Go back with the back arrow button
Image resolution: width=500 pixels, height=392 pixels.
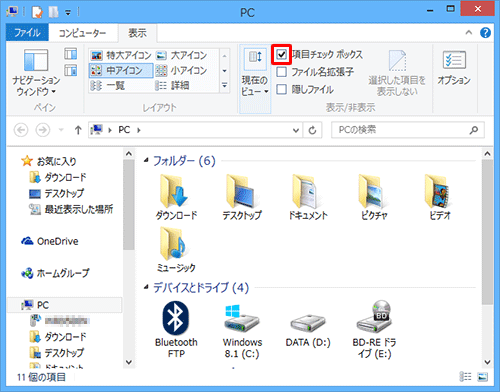pyautogui.click(x=21, y=130)
